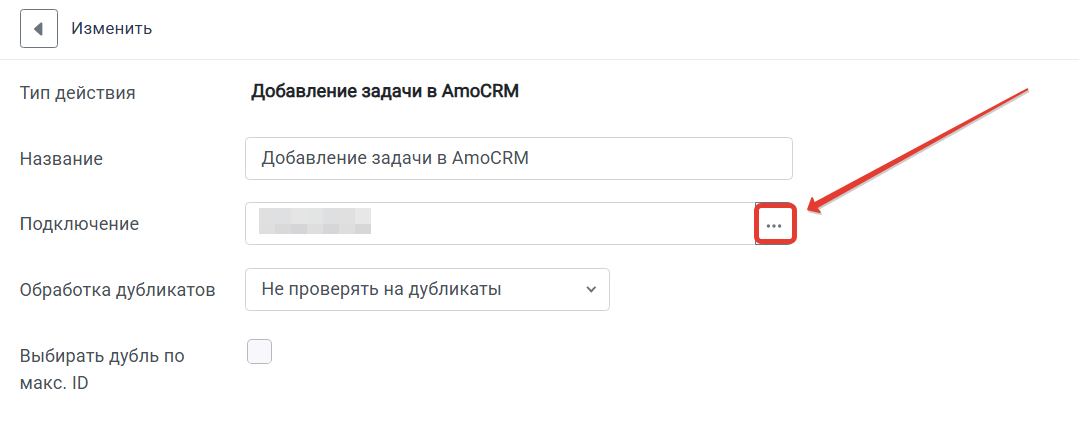Select the bold 'Добавление задачи в AmoCRM' action type

point(385,92)
